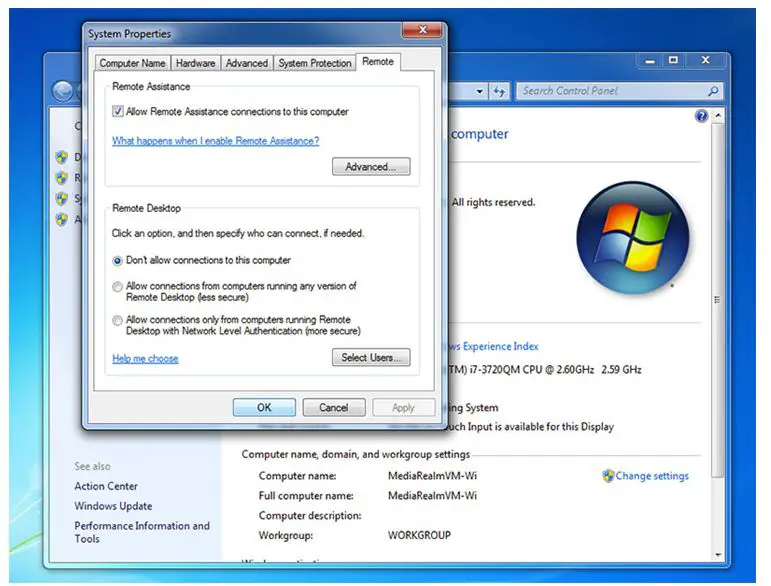Image resolution: width=771 pixels, height=586 pixels.
Task: Minimize the Control Panel window
Action: click(x=650, y=60)
